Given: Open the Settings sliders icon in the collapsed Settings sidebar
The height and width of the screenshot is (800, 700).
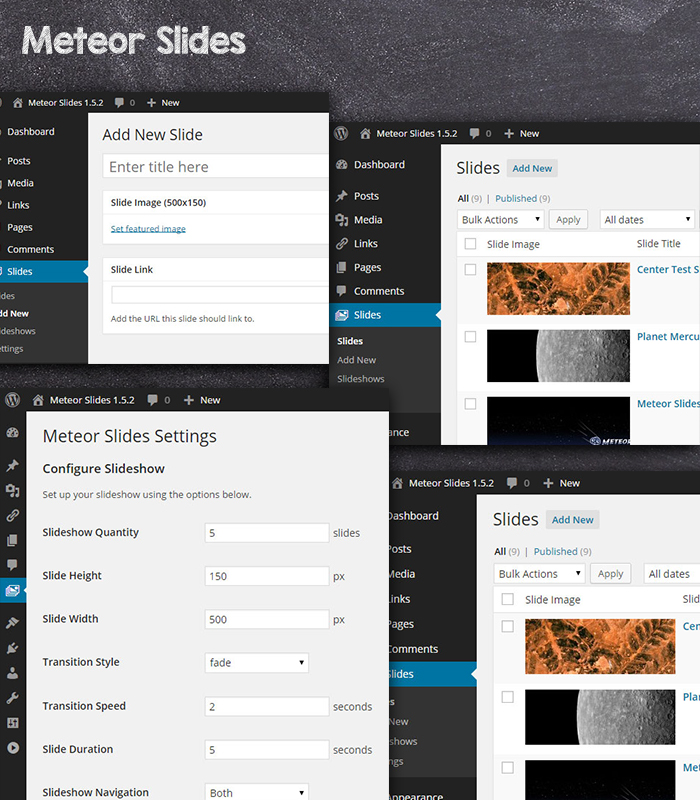Looking at the screenshot, I should coord(12,722).
